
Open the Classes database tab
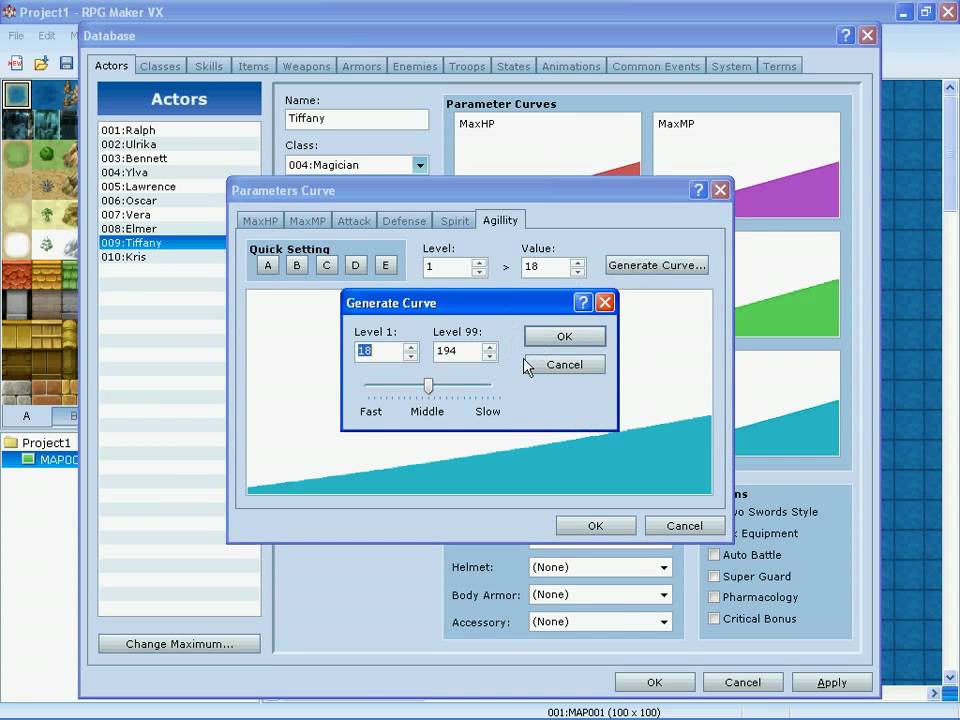point(160,66)
